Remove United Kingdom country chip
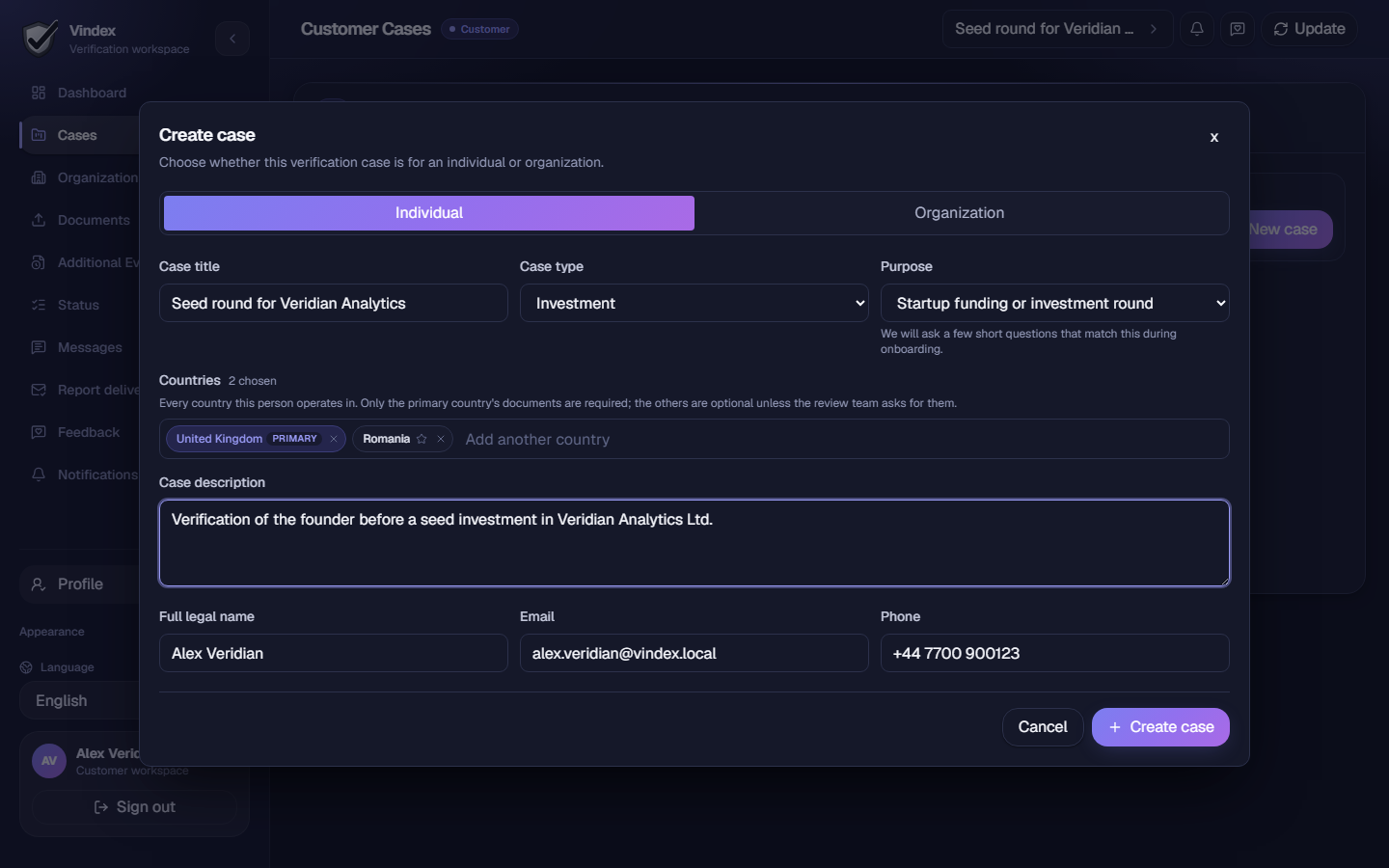 click(334, 439)
